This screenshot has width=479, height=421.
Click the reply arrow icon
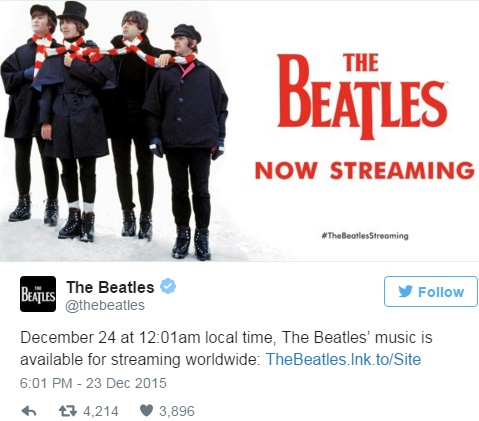point(29,411)
